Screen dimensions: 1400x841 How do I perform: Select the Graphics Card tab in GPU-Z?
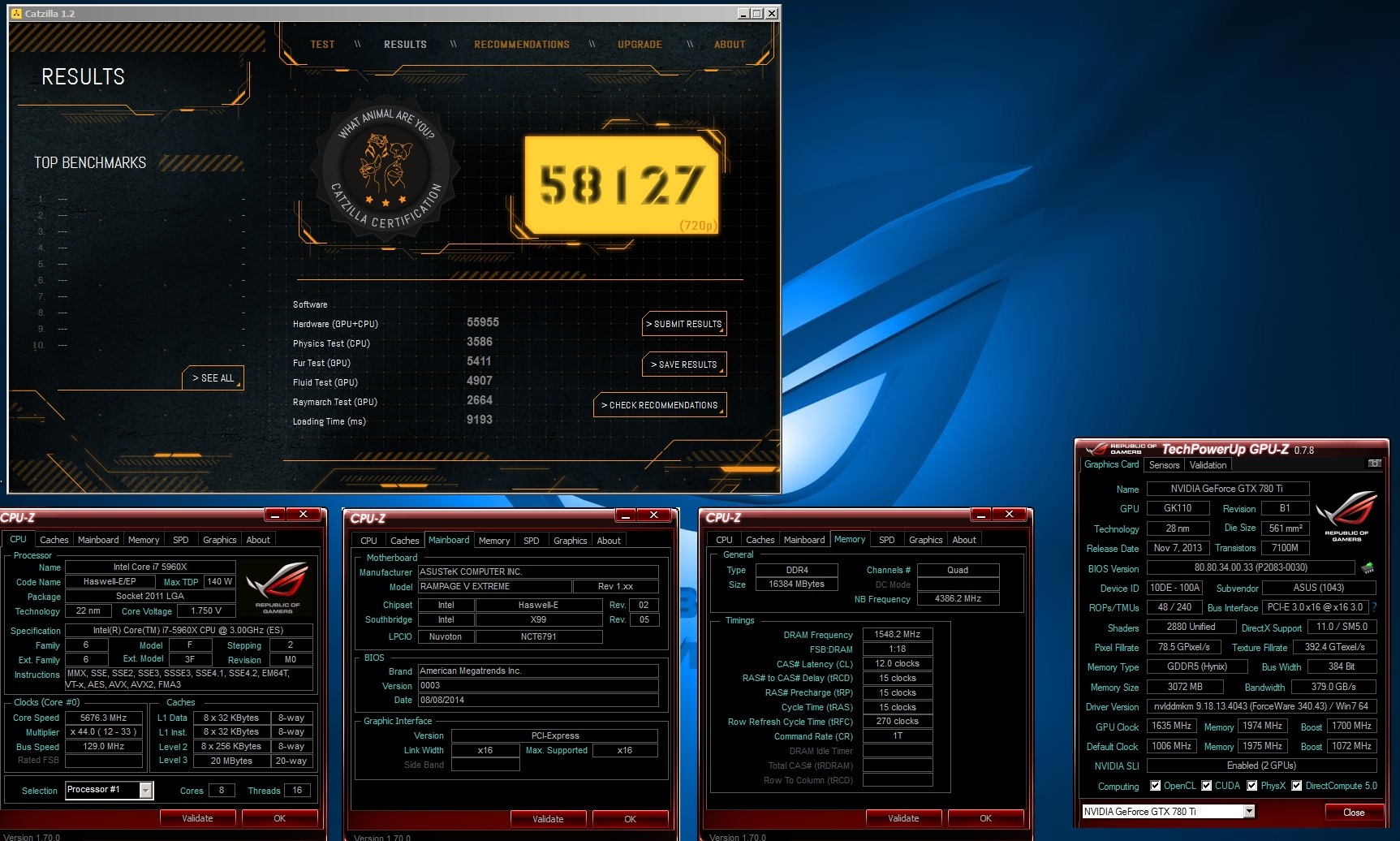click(1111, 464)
